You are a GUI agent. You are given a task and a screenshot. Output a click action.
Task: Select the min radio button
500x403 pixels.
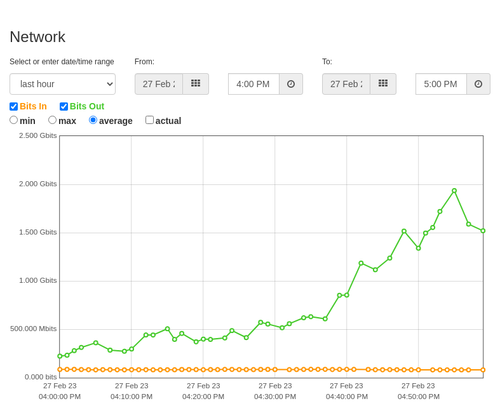(14, 120)
